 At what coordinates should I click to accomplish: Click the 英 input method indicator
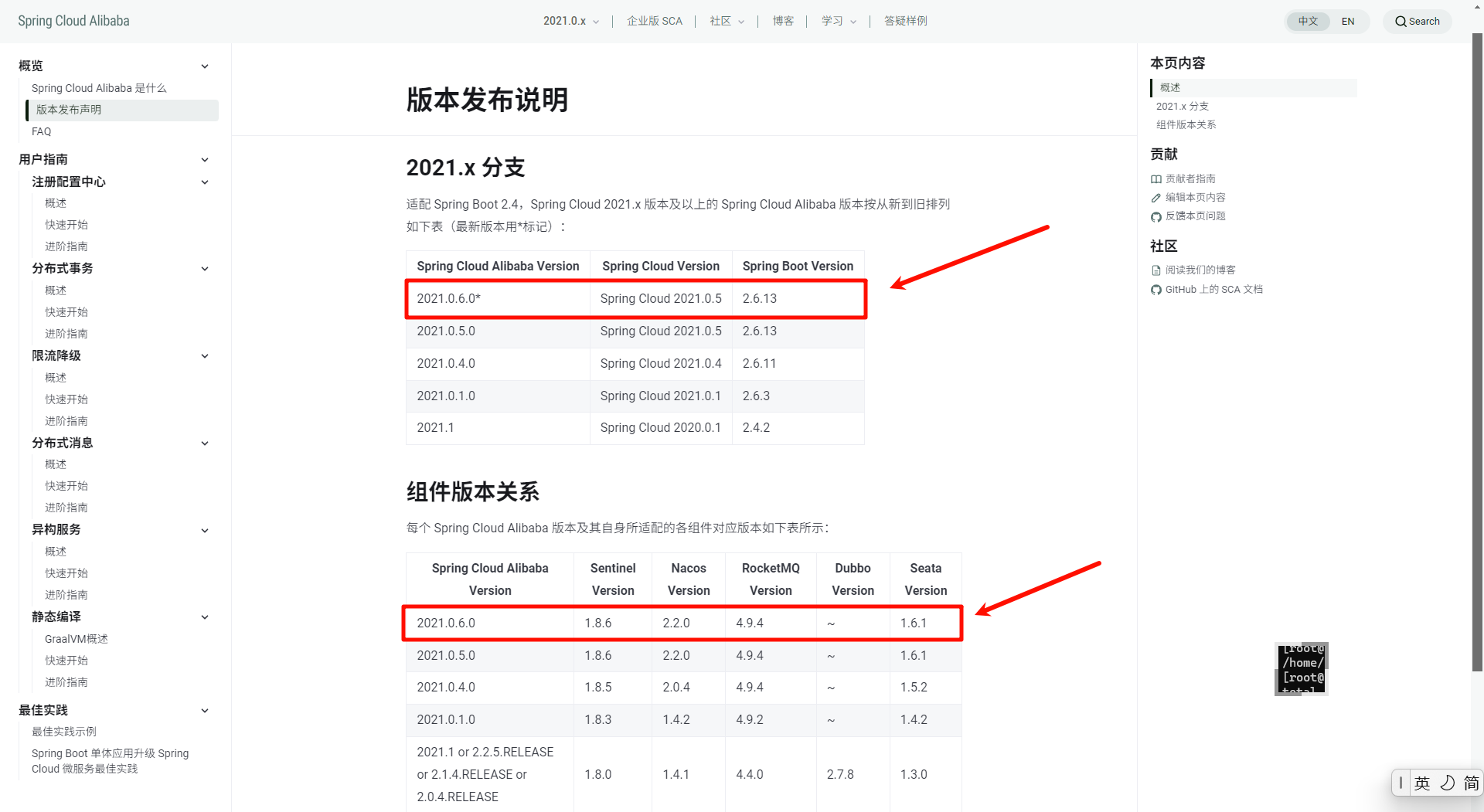click(1422, 783)
